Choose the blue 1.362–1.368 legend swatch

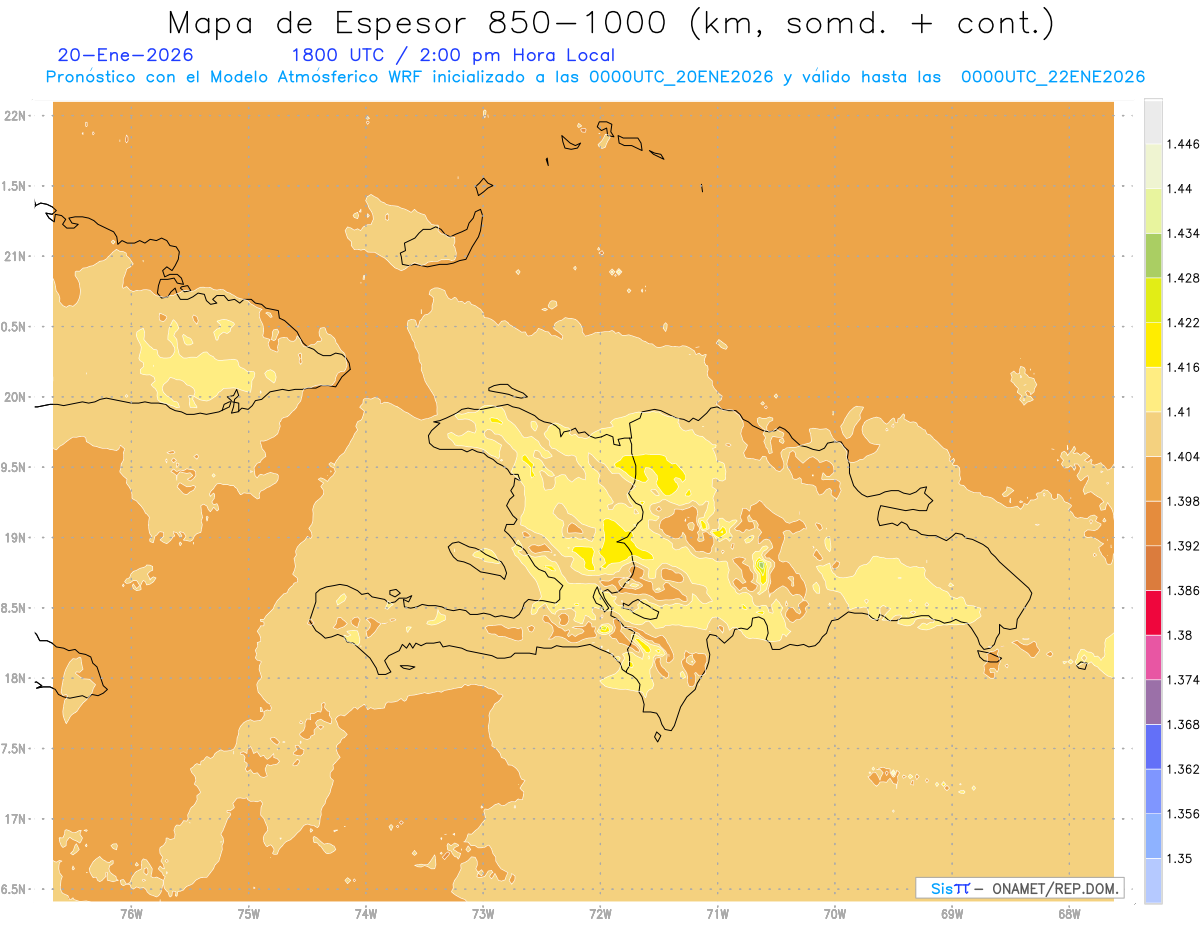click(x=1153, y=747)
